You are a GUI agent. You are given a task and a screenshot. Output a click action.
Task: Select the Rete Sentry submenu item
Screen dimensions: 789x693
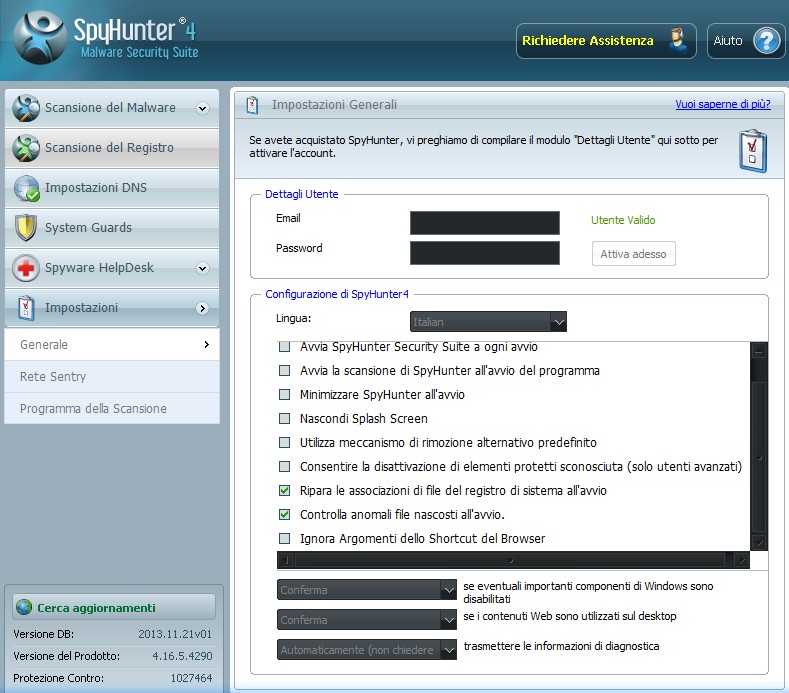[x=112, y=376]
